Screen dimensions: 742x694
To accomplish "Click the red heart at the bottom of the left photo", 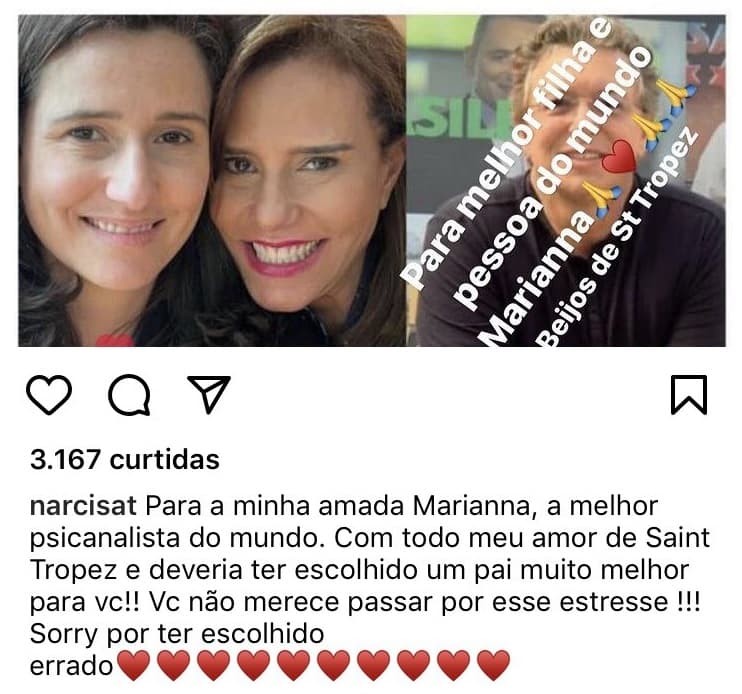I will pos(115,341).
